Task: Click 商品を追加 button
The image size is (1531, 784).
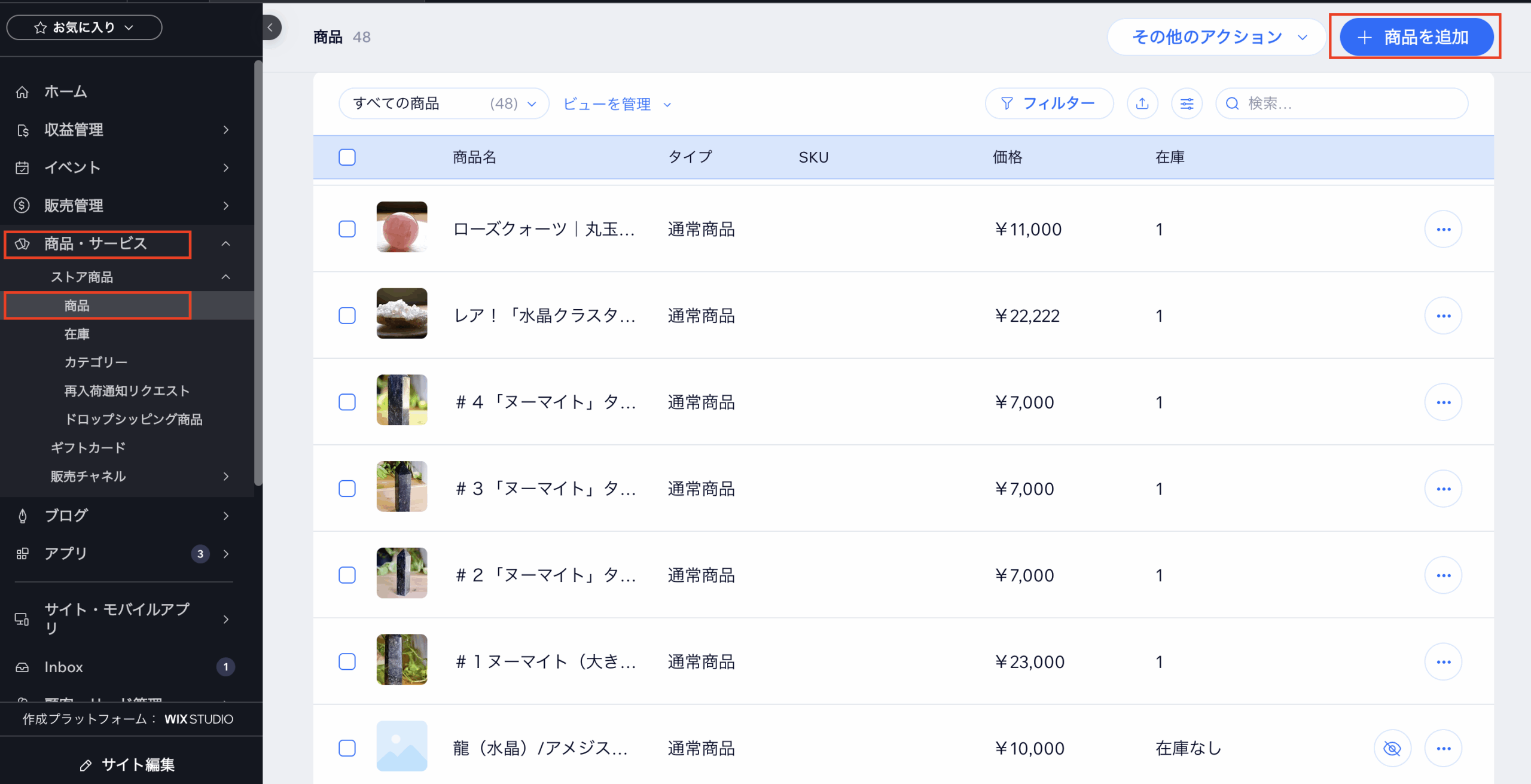Action: coord(1416,37)
